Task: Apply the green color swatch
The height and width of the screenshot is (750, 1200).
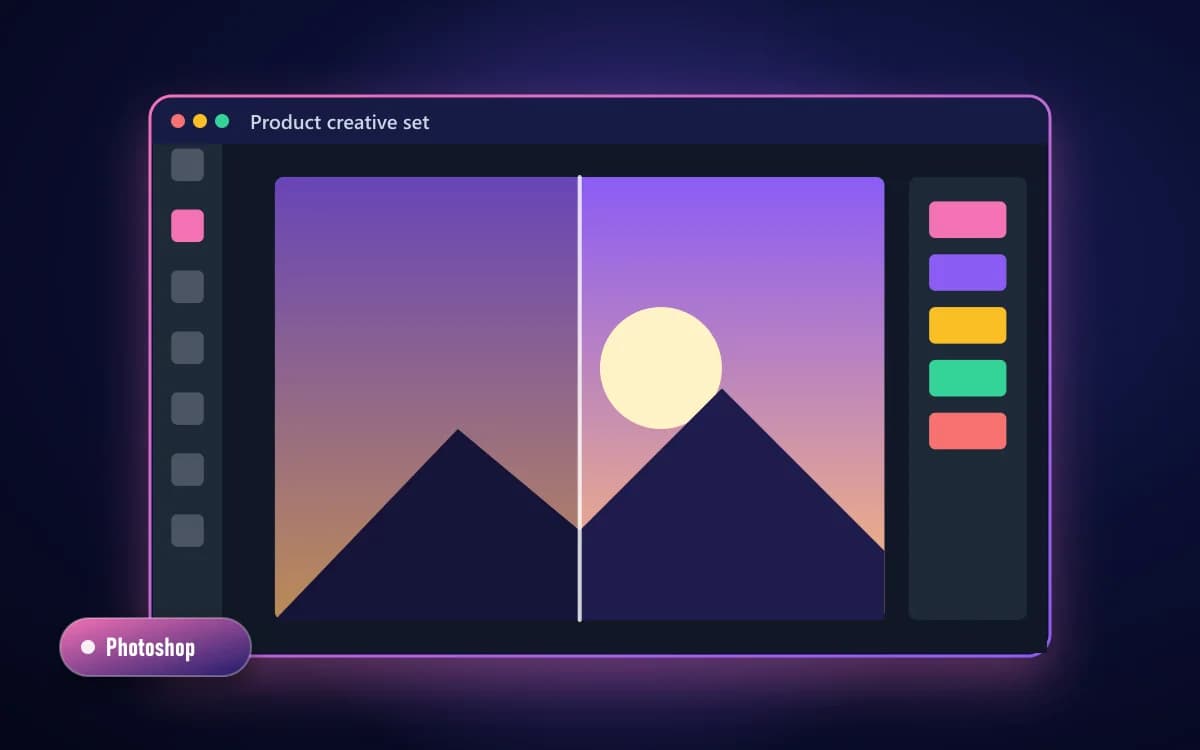Action: [x=967, y=379]
